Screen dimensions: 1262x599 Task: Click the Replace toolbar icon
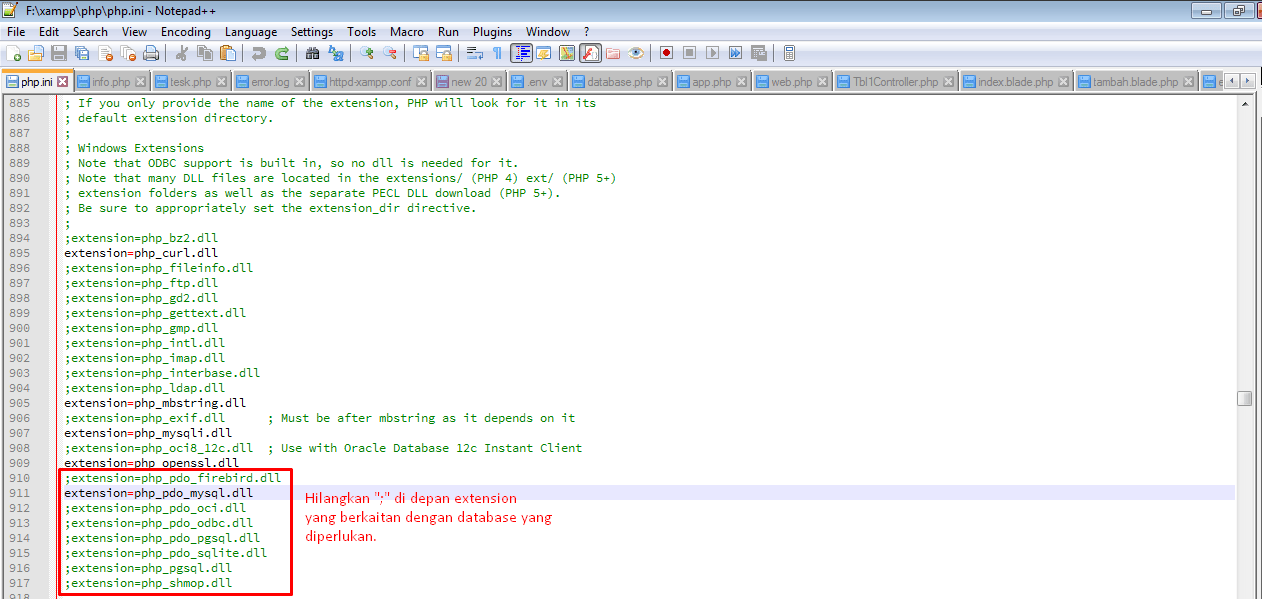(333, 52)
